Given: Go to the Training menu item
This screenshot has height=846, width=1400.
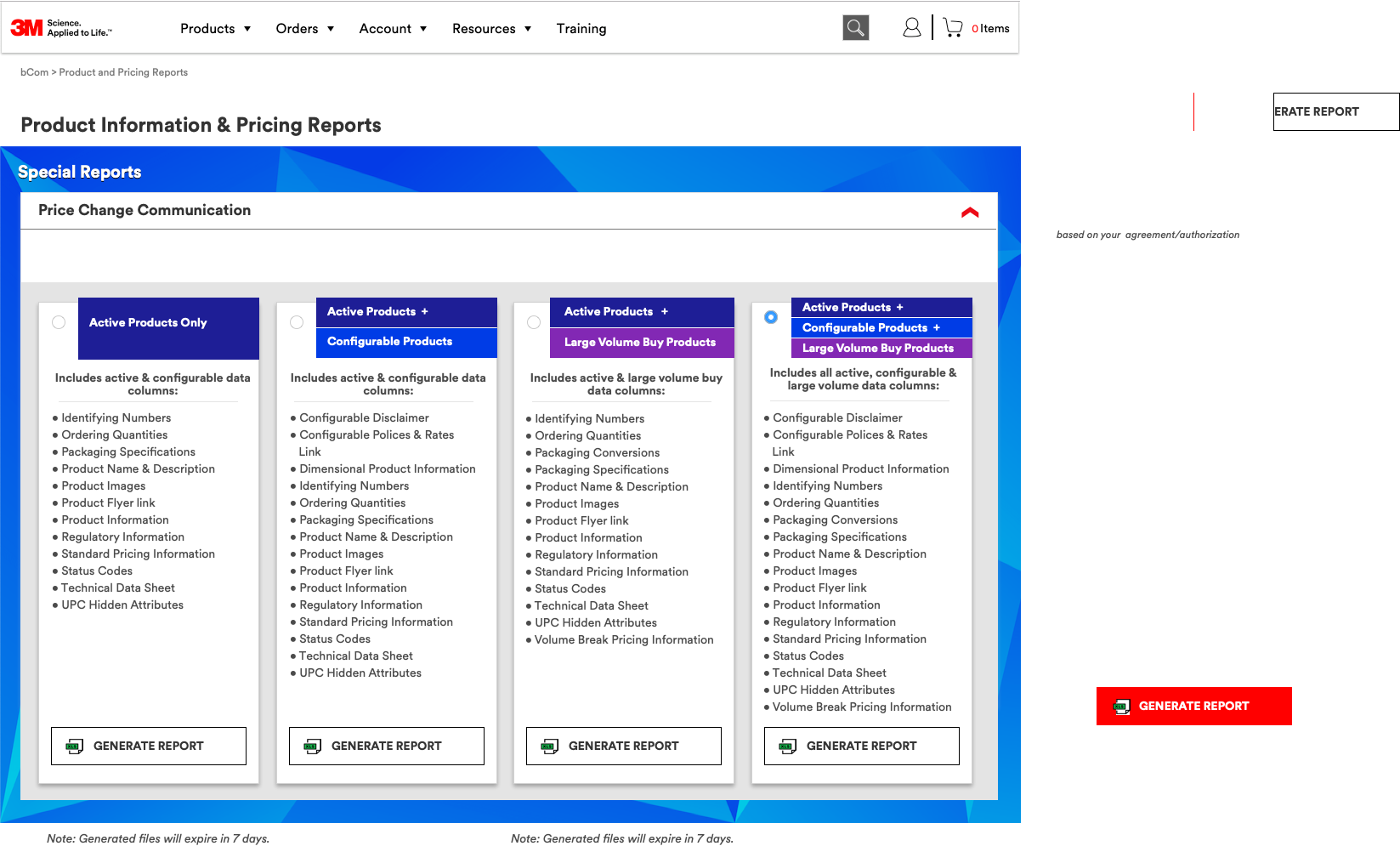Looking at the screenshot, I should [x=581, y=29].
